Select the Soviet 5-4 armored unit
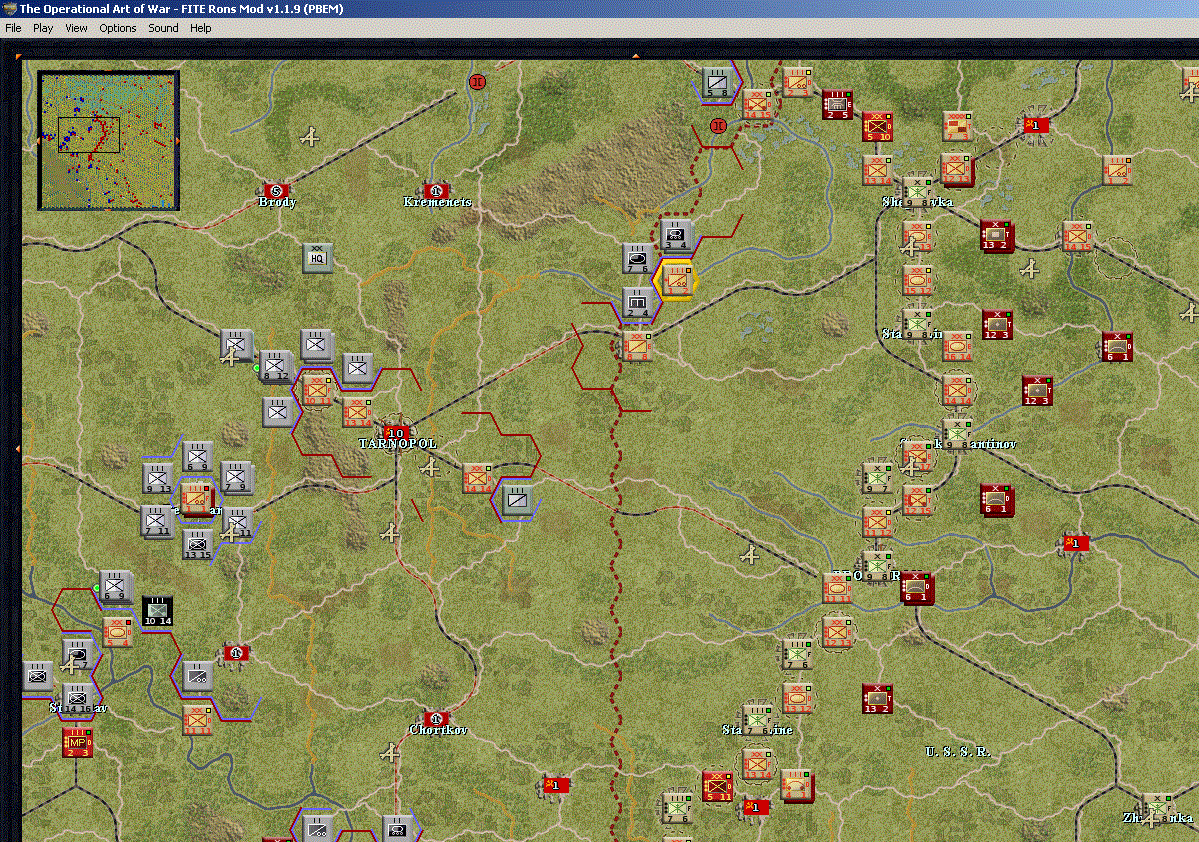 [x=117, y=632]
